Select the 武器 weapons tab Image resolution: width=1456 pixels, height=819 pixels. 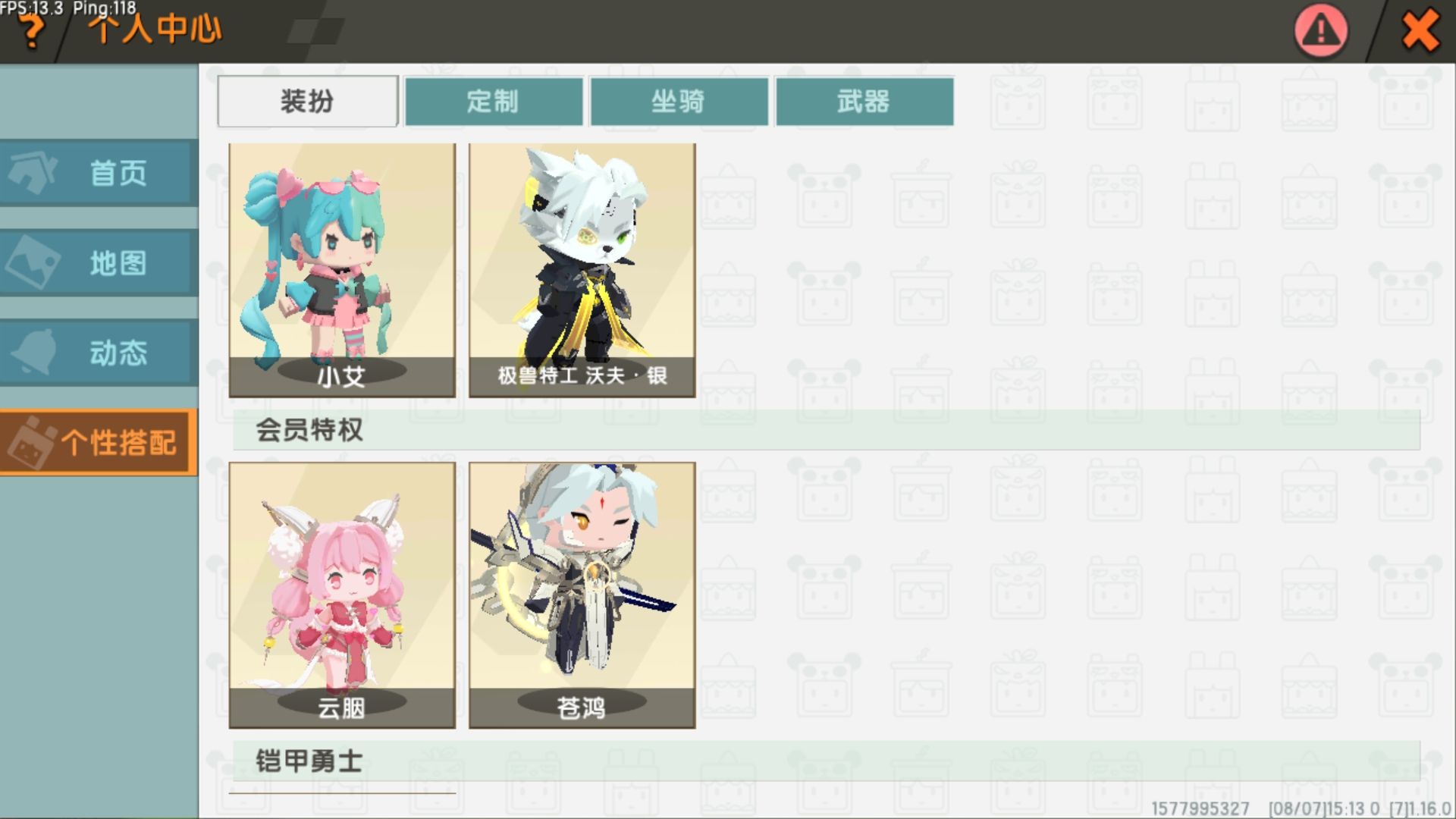tap(864, 101)
